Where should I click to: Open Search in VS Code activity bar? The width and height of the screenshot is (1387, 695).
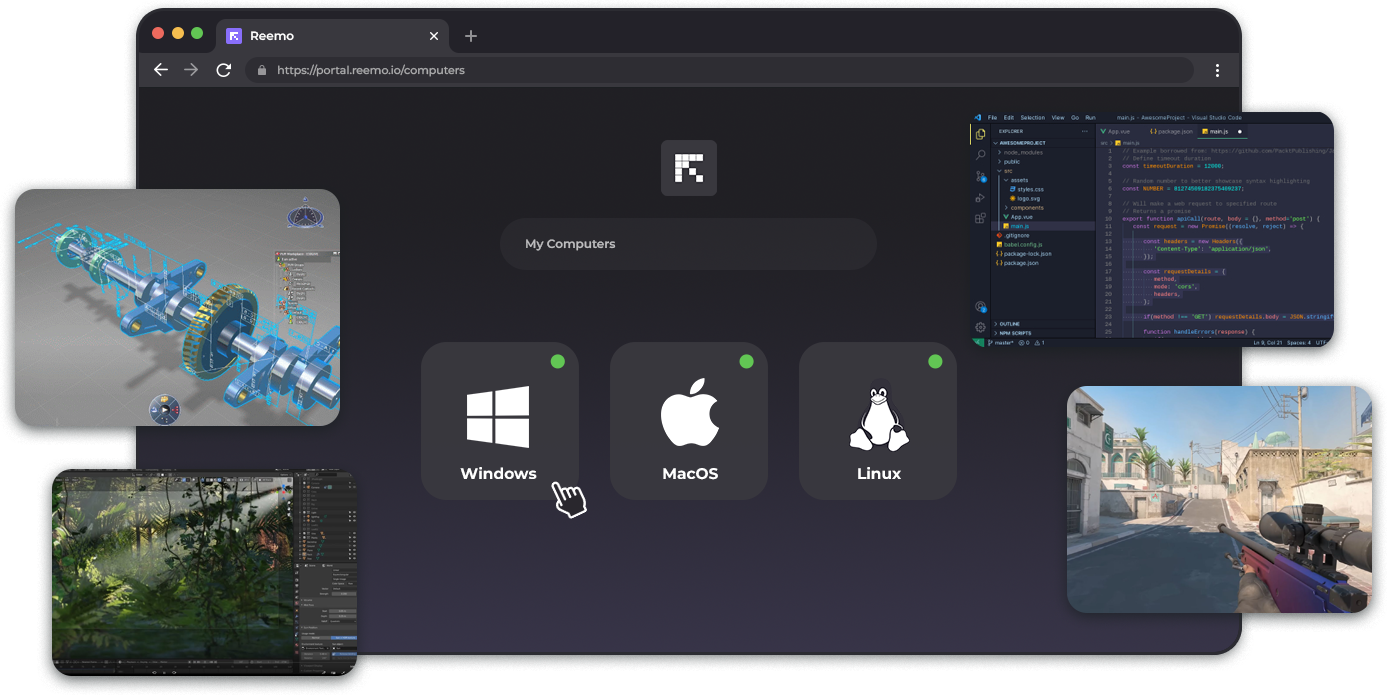(x=980, y=155)
